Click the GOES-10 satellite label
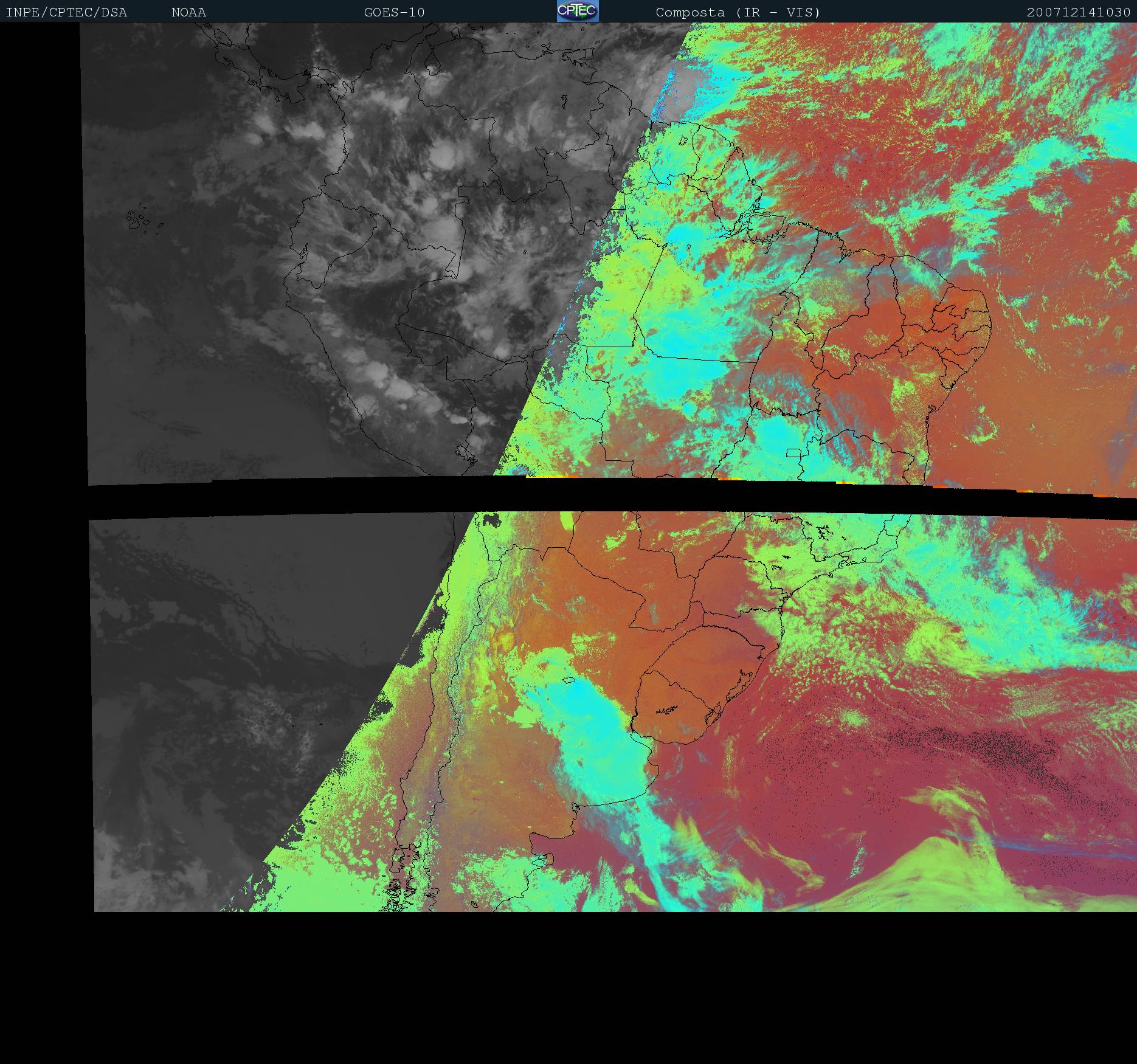 [394, 12]
